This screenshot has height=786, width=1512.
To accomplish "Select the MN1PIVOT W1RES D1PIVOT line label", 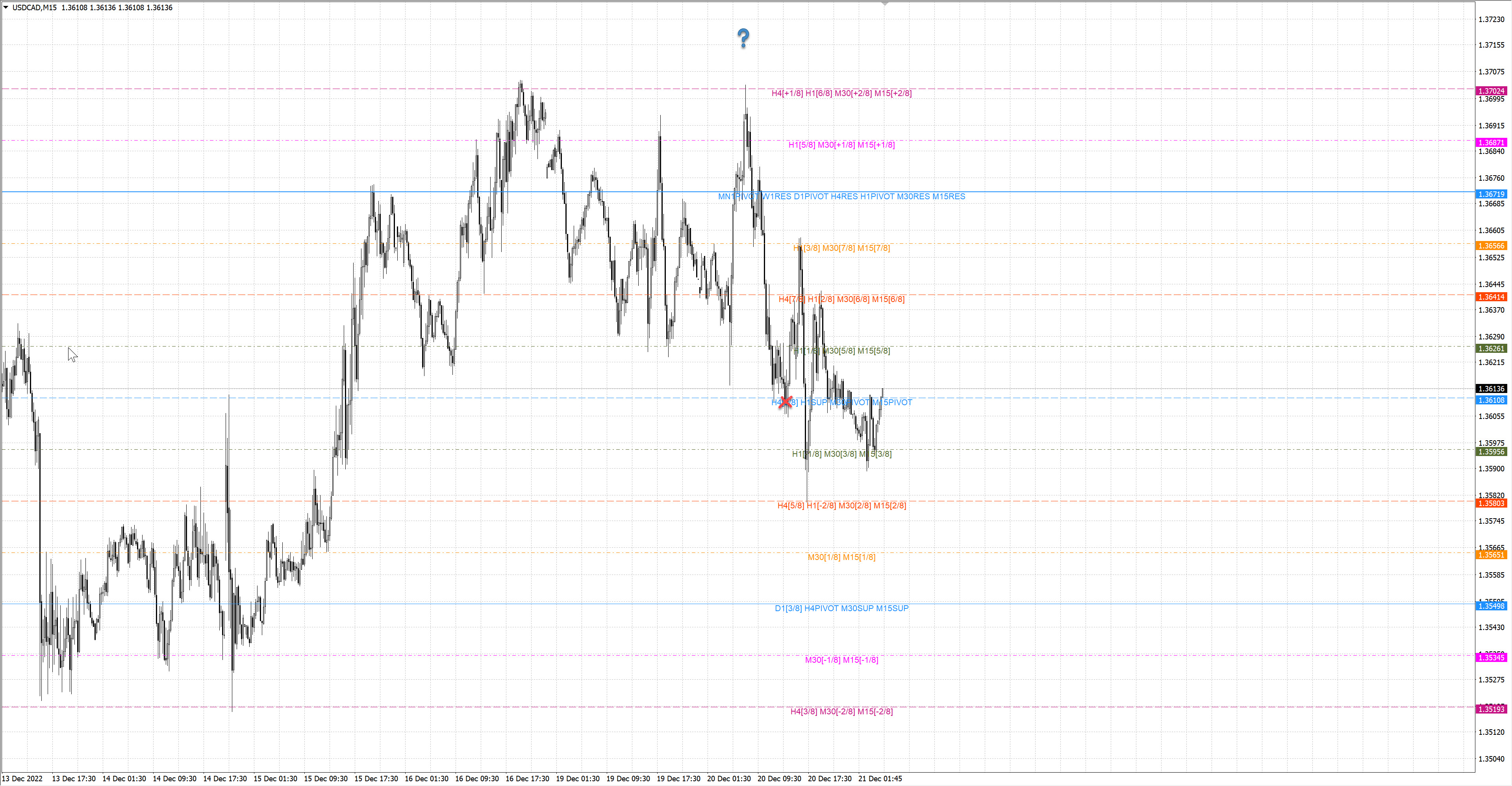I will pyautogui.click(x=841, y=196).
